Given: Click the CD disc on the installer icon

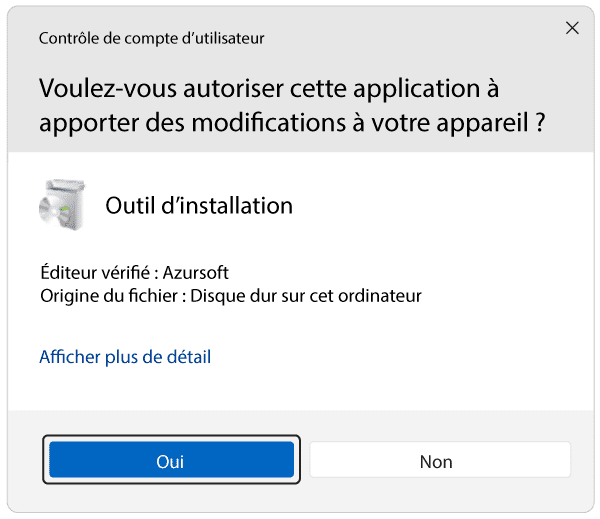Looking at the screenshot, I should point(52,211).
